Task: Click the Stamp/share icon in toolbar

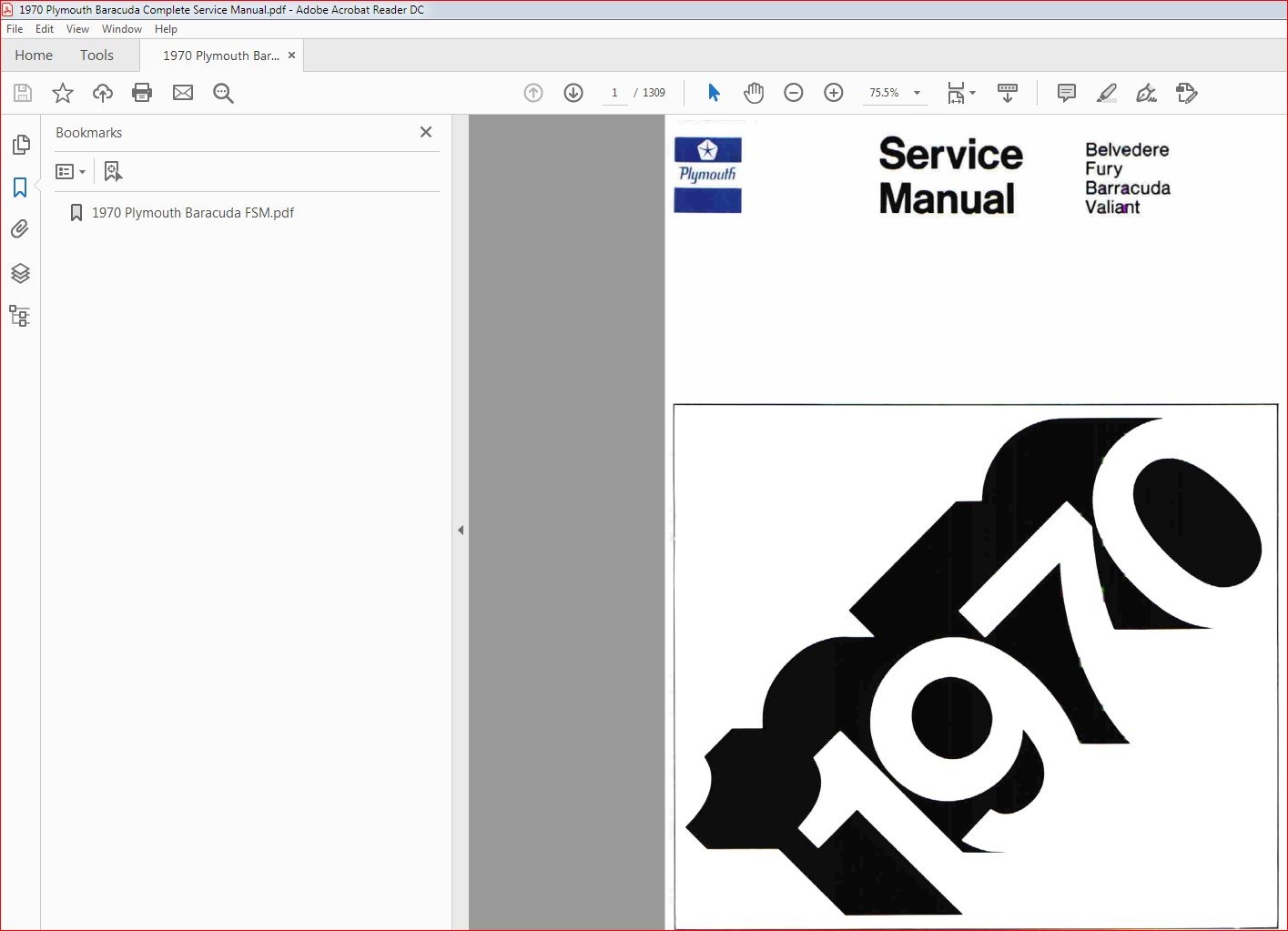Action: tap(1187, 93)
